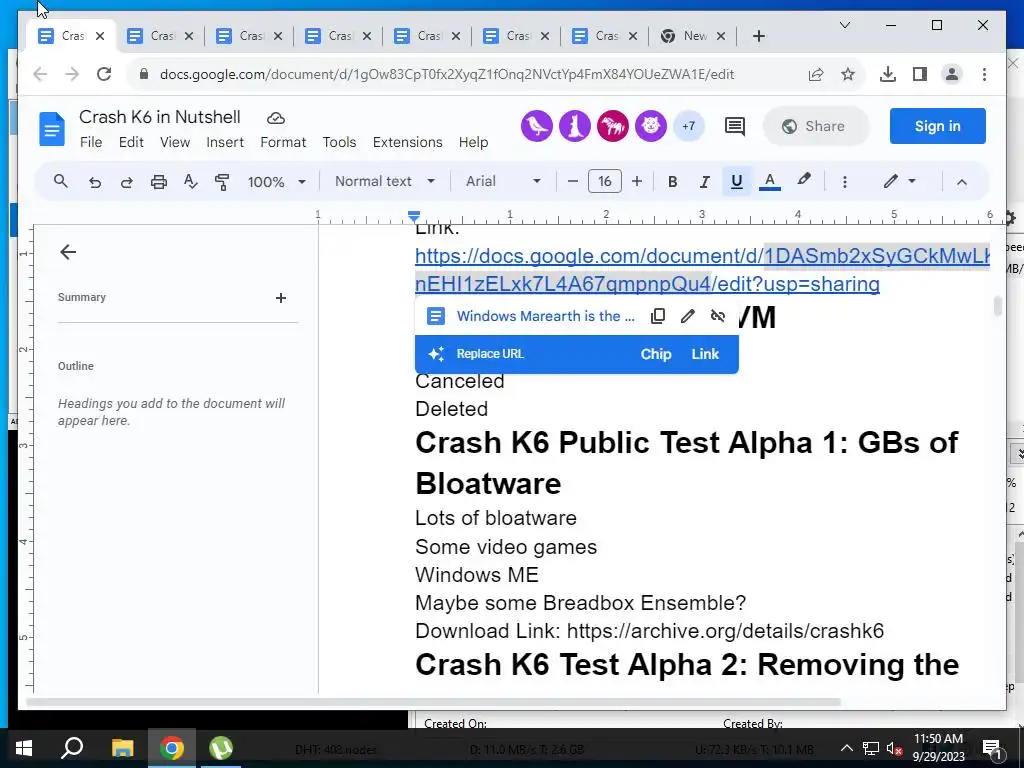Collapse the menus with the chevron
The image size is (1024, 768).
pos(961,182)
